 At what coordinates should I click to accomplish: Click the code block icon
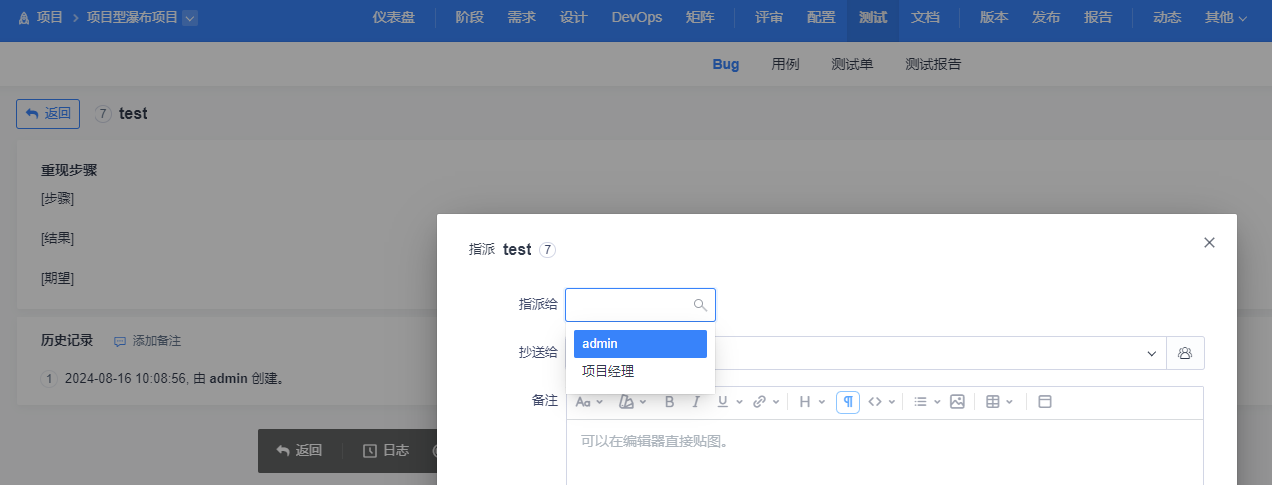click(x=875, y=402)
